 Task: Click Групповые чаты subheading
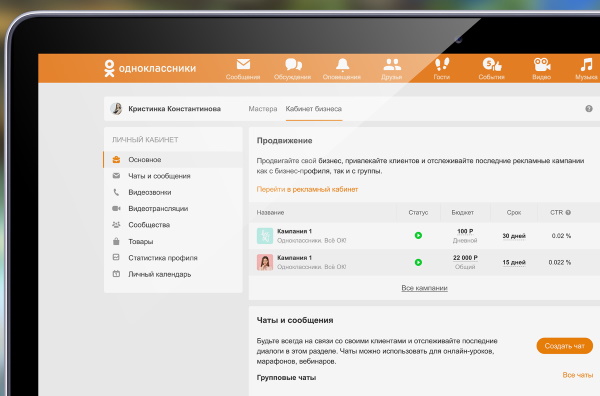[x=286, y=377]
